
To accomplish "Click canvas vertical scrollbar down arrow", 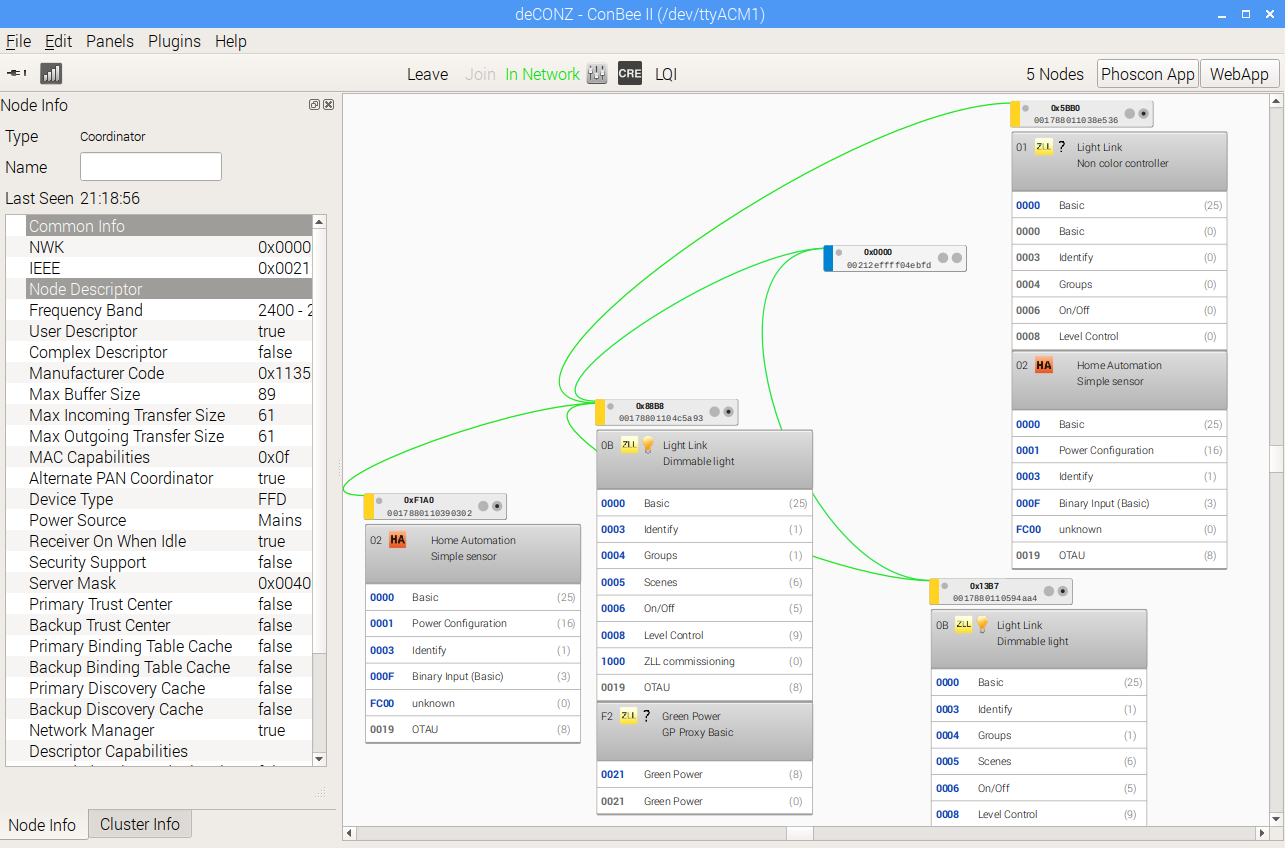I will (1276, 819).
